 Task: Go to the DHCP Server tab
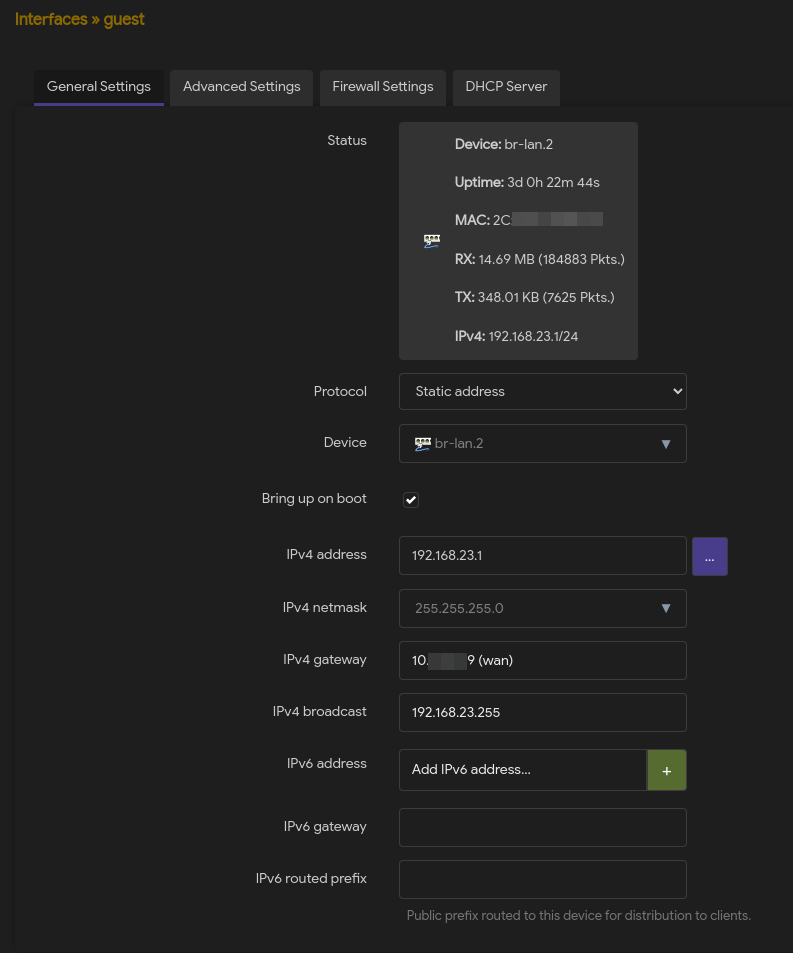coord(506,87)
